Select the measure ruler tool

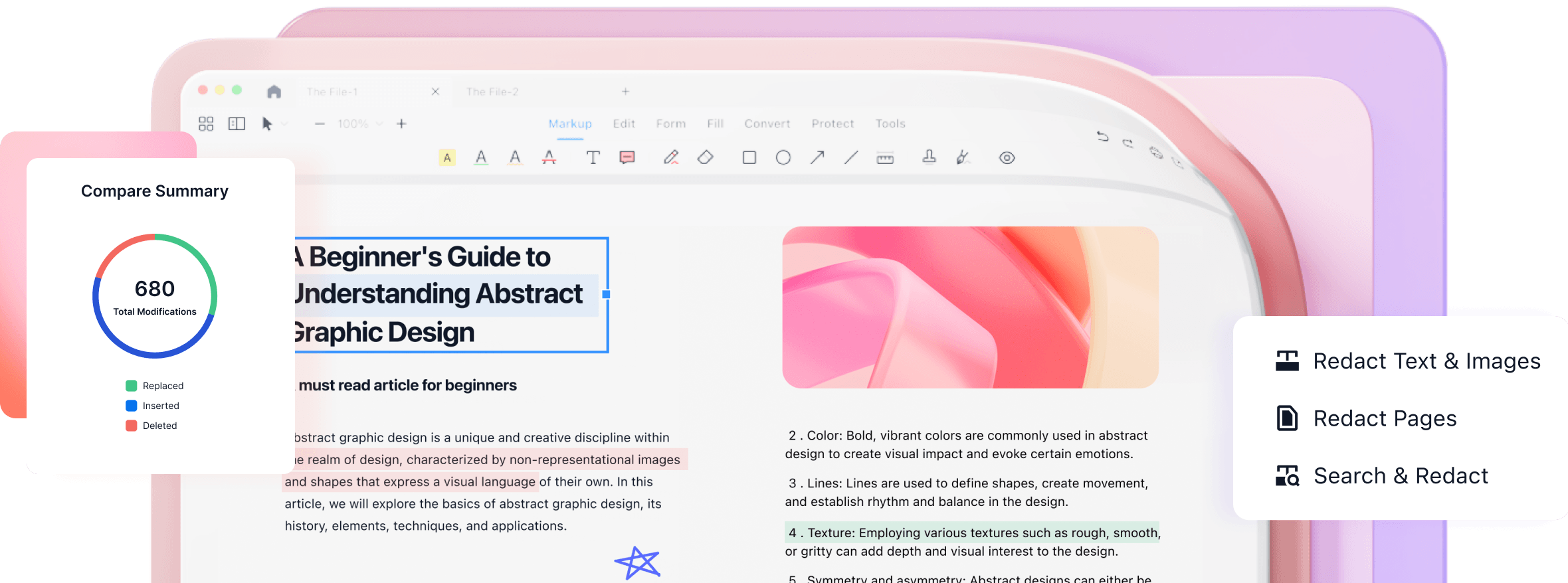885,159
